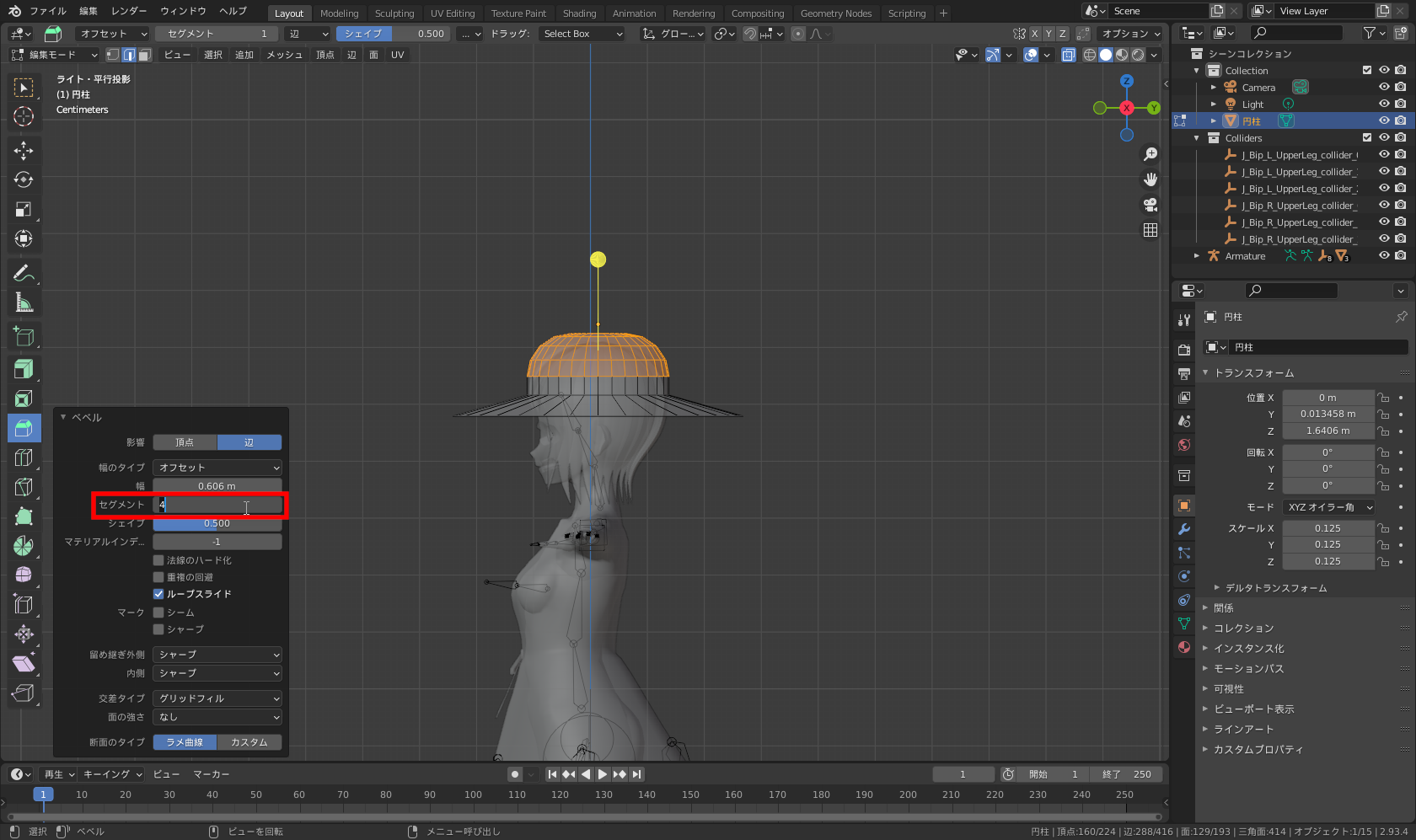Toggle camera view with the camera icon
Image resolution: width=1416 pixels, height=840 pixels.
(x=1150, y=205)
